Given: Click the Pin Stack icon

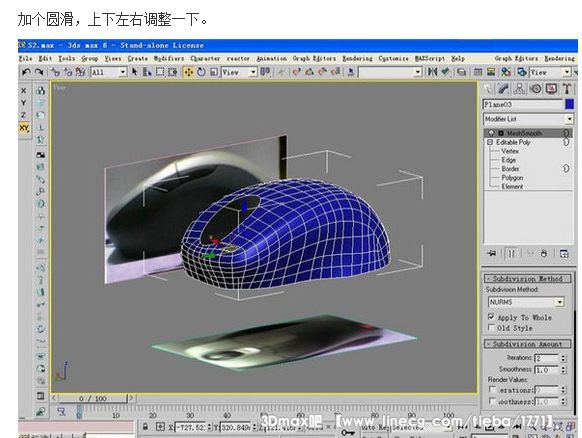Looking at the screenshot, I should coord(491,254).
